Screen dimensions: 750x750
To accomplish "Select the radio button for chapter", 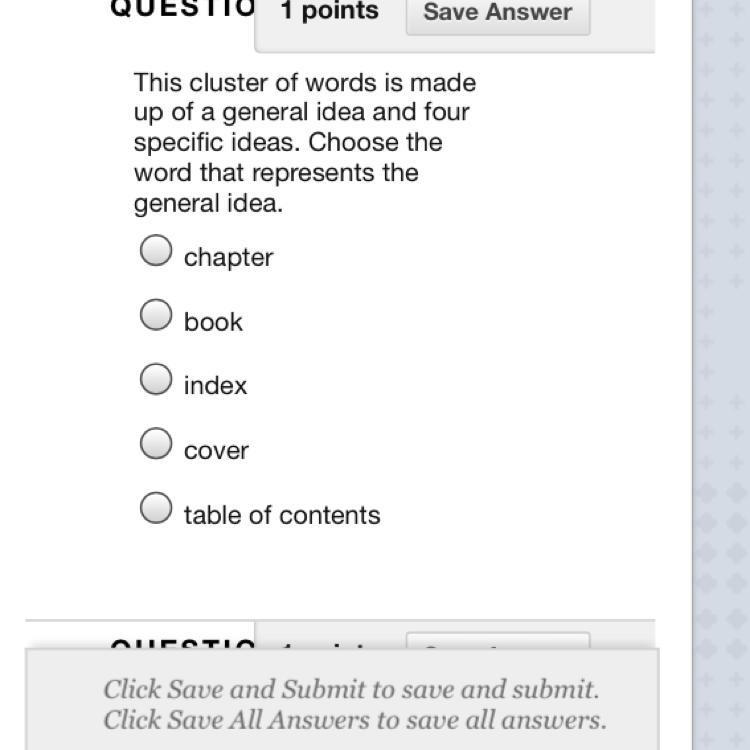I will [156, 251].
